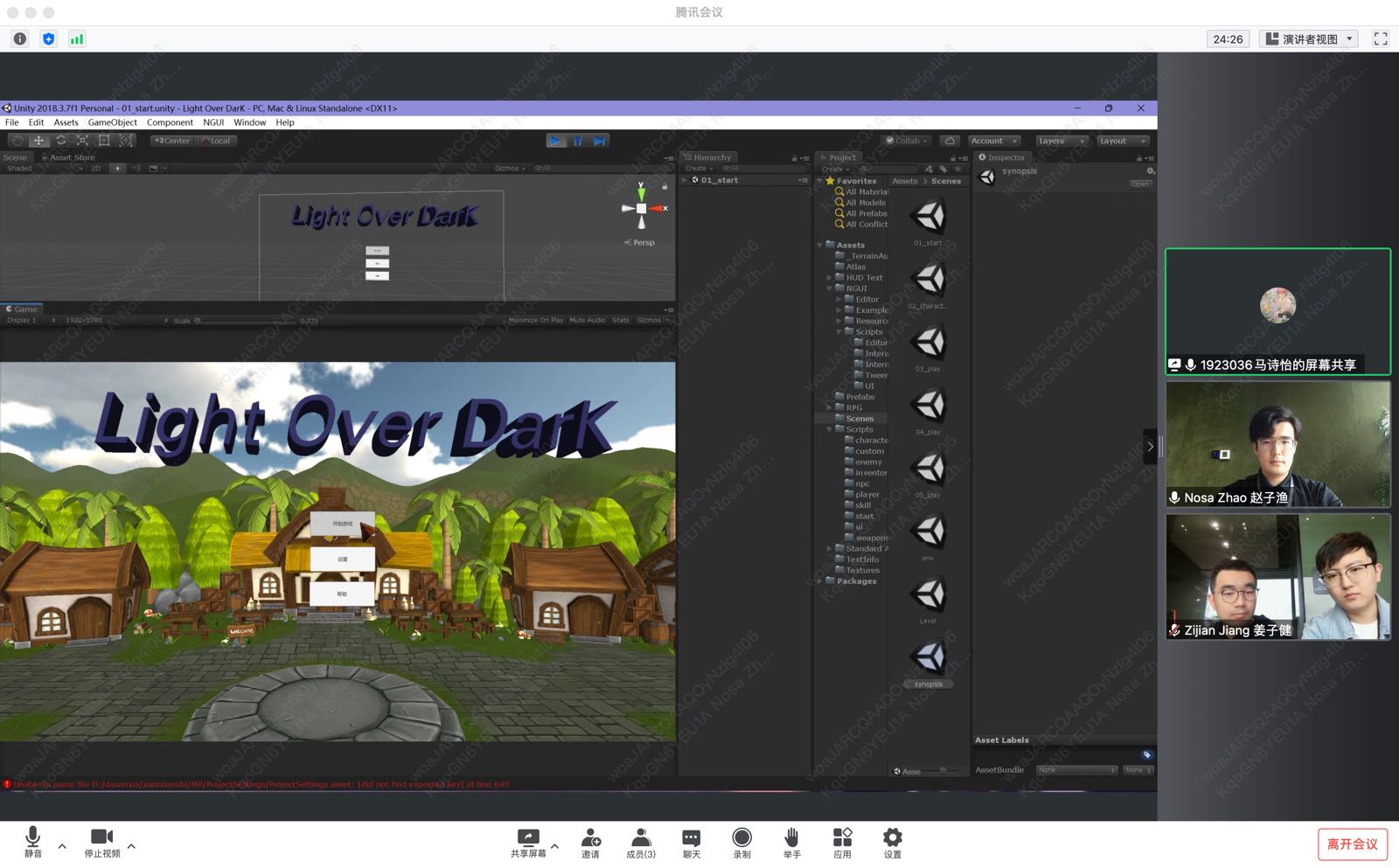The image size is (1399, 868).
Task: Open the meeting settings gear
Action: pyautogui.click(x=892, y=838)
